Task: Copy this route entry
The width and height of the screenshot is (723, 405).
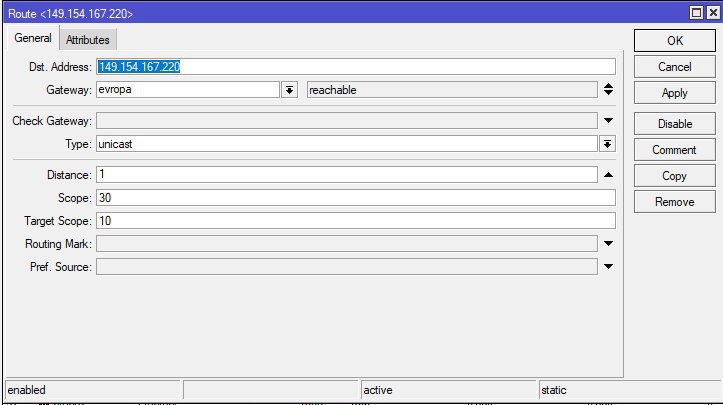Action: 675,176
